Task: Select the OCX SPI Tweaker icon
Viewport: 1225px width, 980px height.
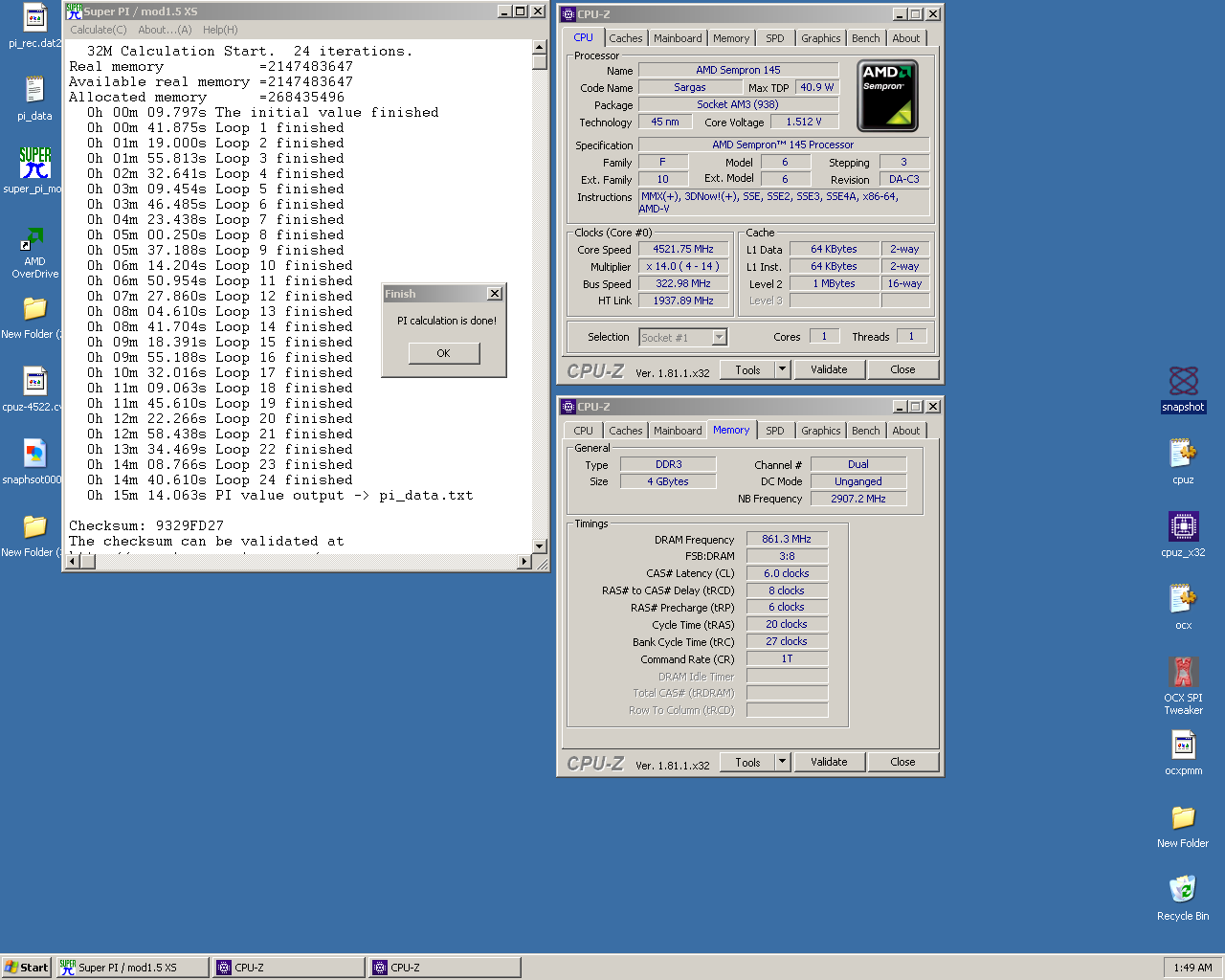Action: coord(1183,672)
